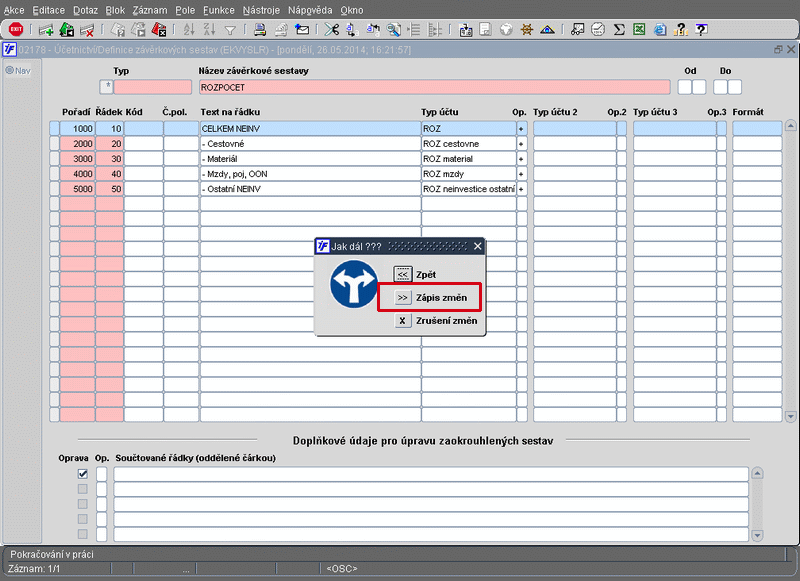
Task: Restore the inner form window
Action: coord(778,49)
